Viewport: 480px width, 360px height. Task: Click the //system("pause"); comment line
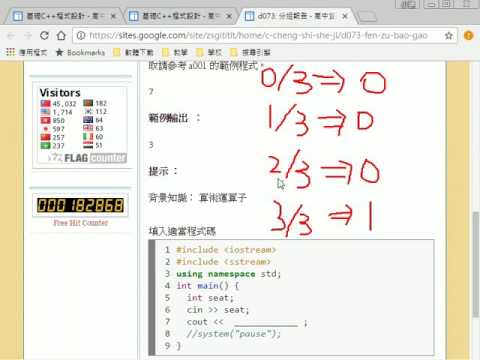pos(234,334)
